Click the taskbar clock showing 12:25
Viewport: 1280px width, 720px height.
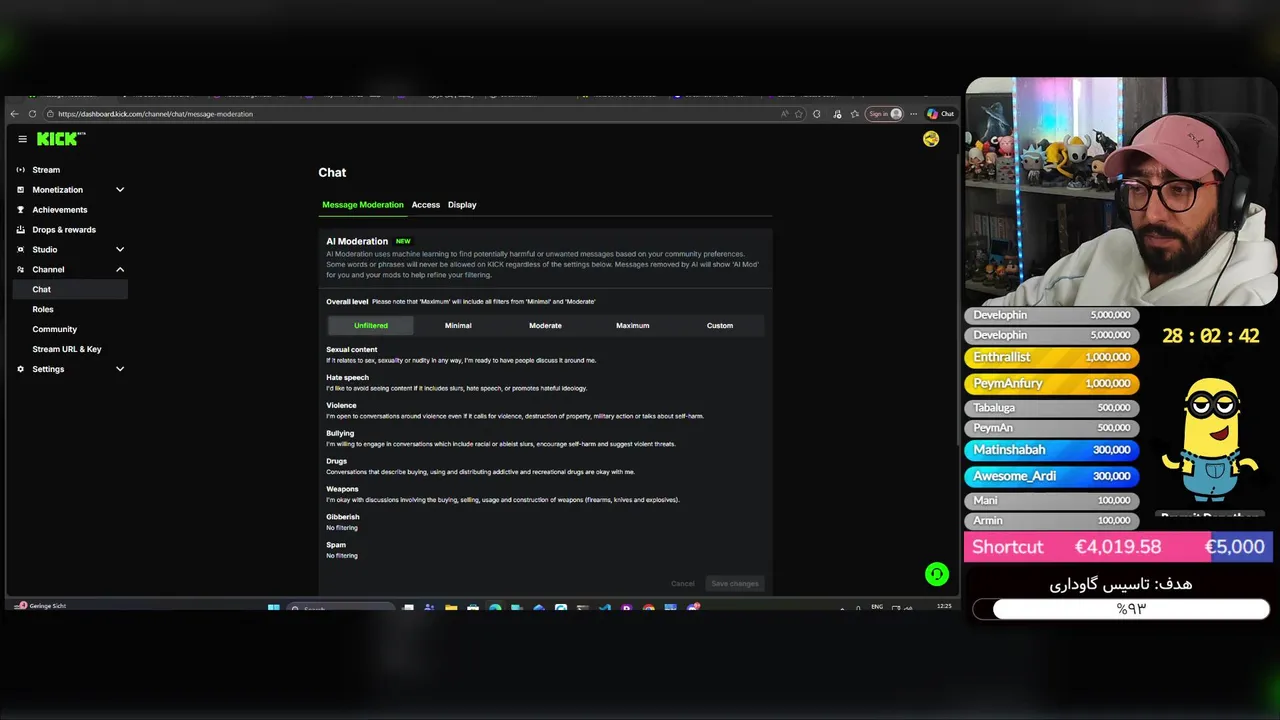click(x=944, y=606)
